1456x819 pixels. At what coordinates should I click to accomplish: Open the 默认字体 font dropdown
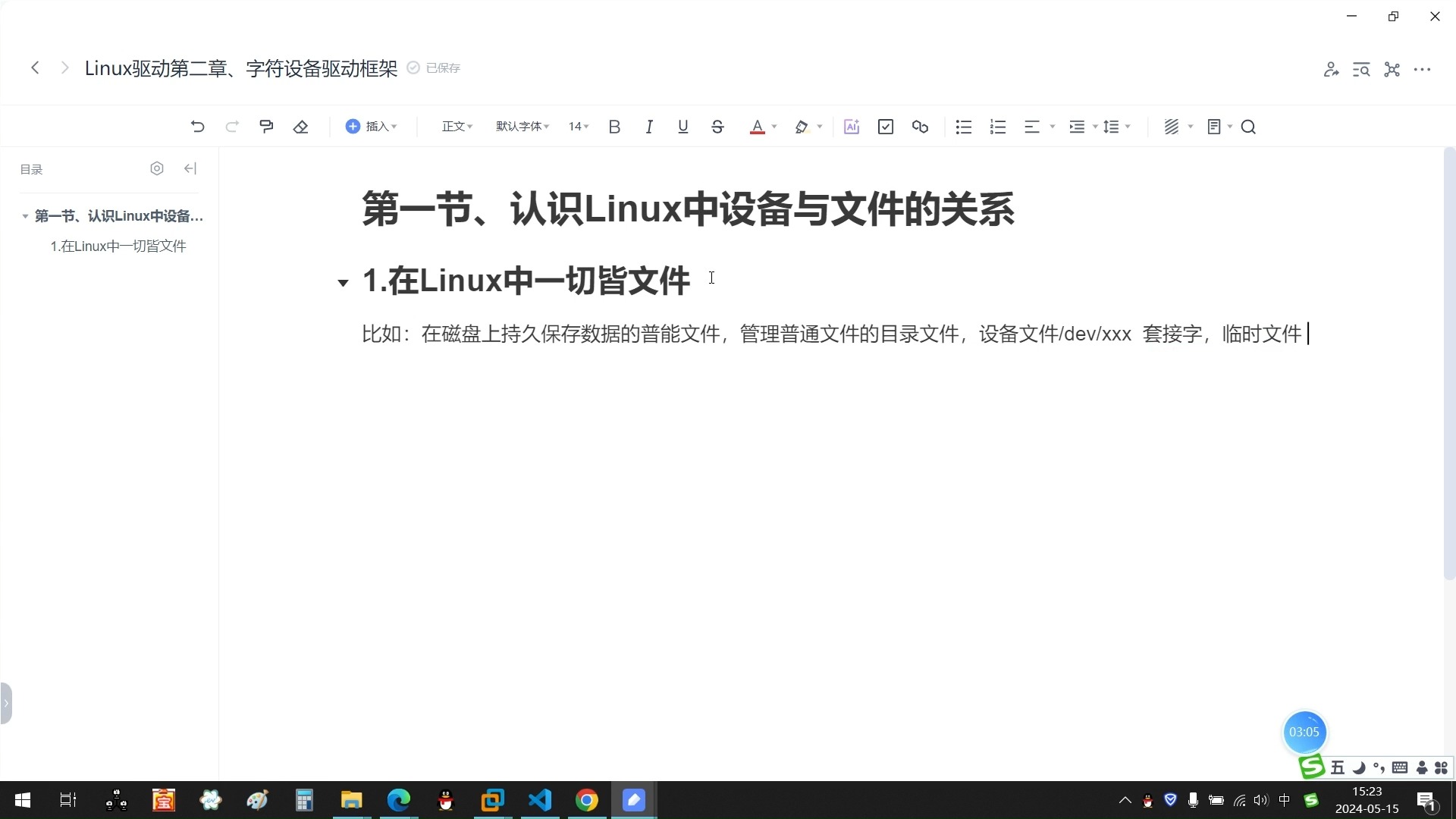point(521,127)
